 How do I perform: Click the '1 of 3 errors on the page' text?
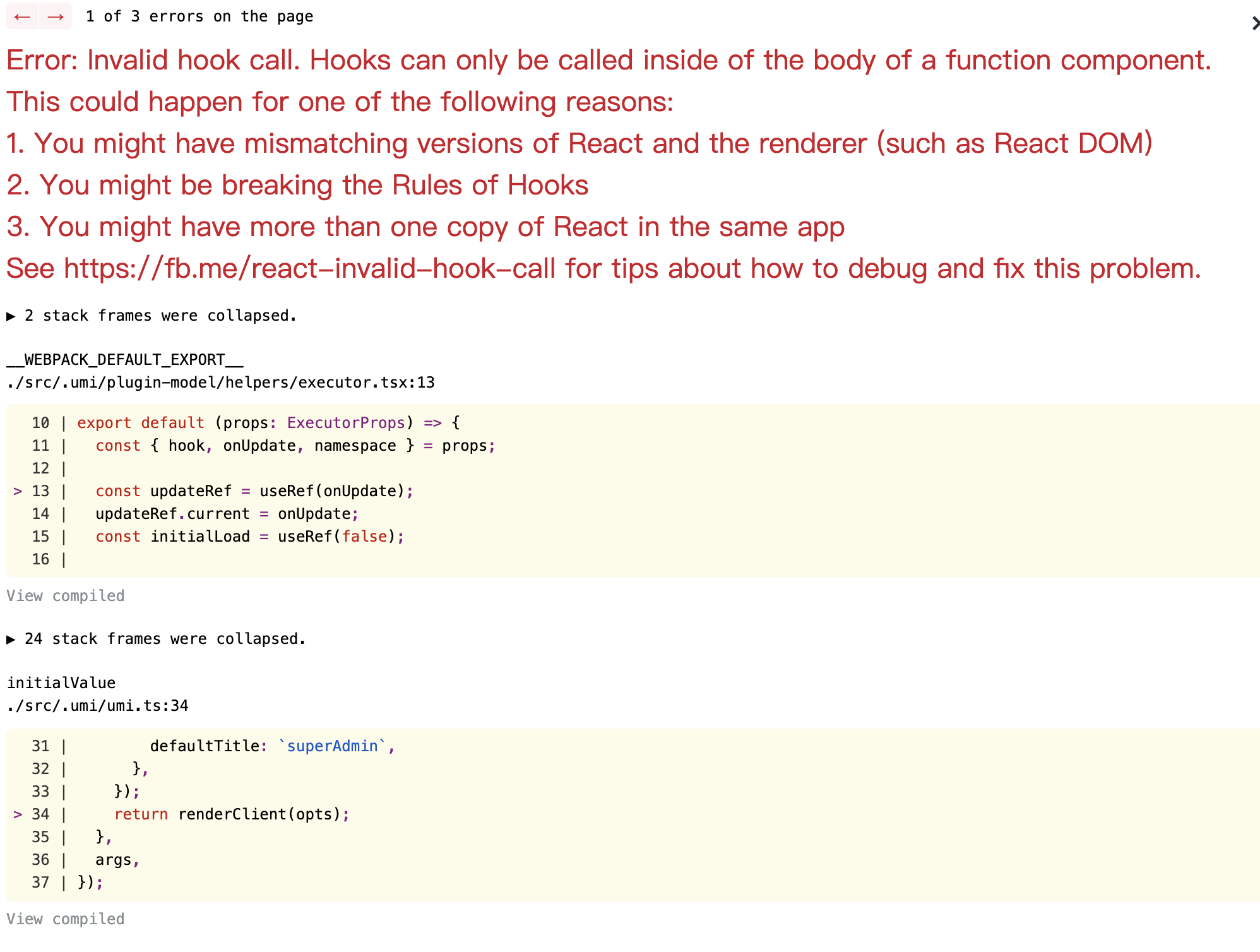(x=199, y=16)
